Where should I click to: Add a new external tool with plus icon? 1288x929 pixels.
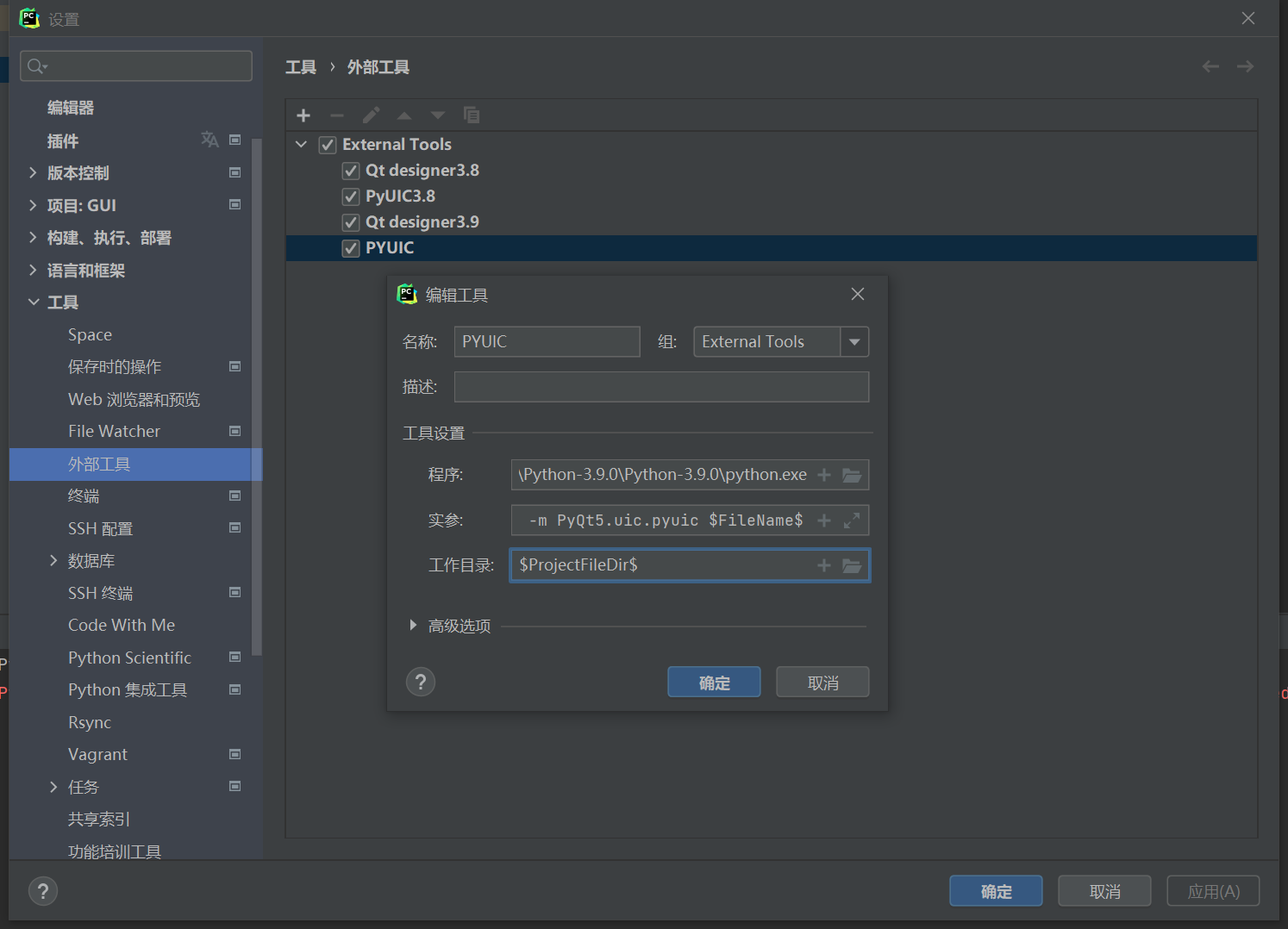303,115
